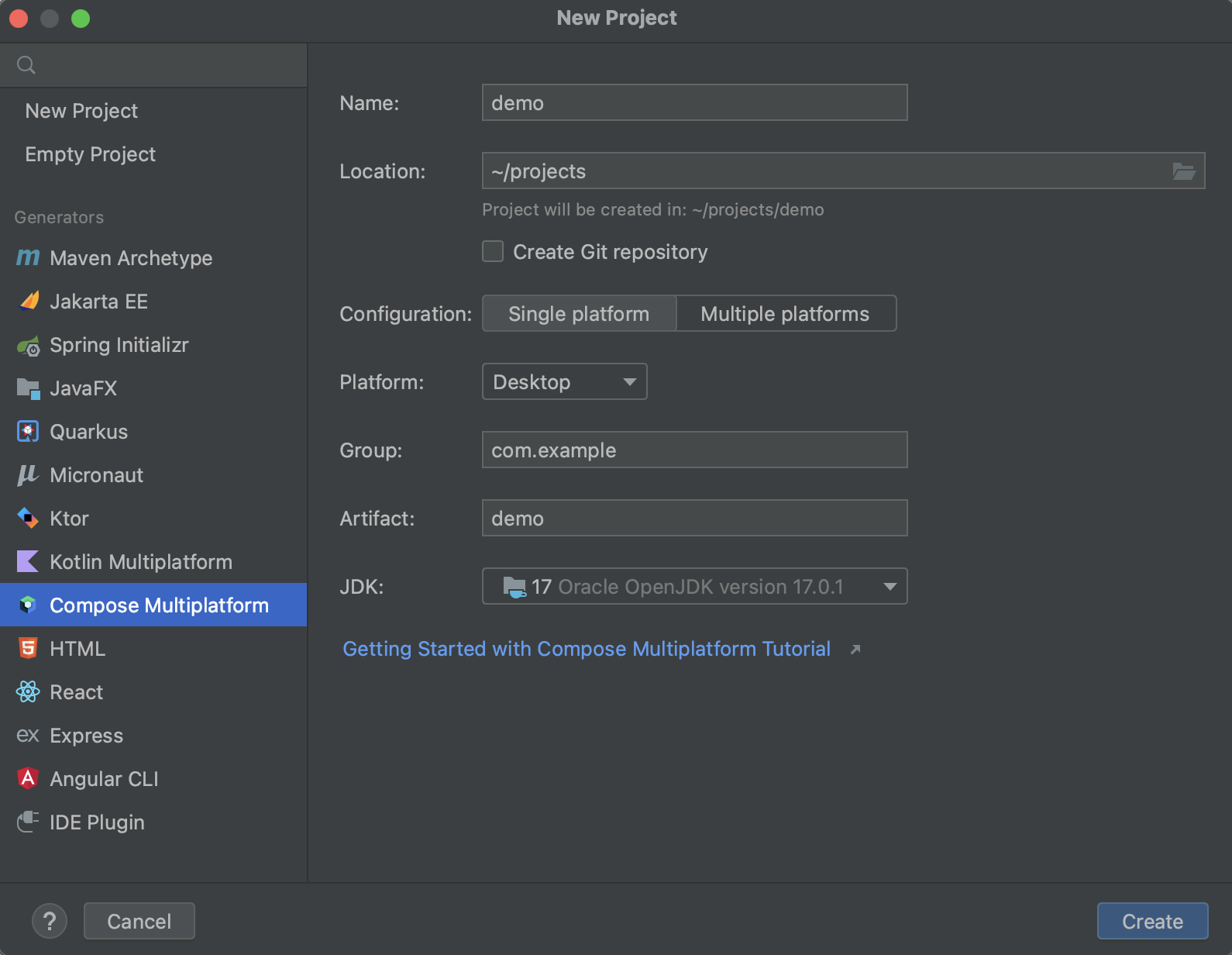The width and height of the screenshot is (1232, 955).
Task: Click the Quarkus logo icon
Action: 28,432
